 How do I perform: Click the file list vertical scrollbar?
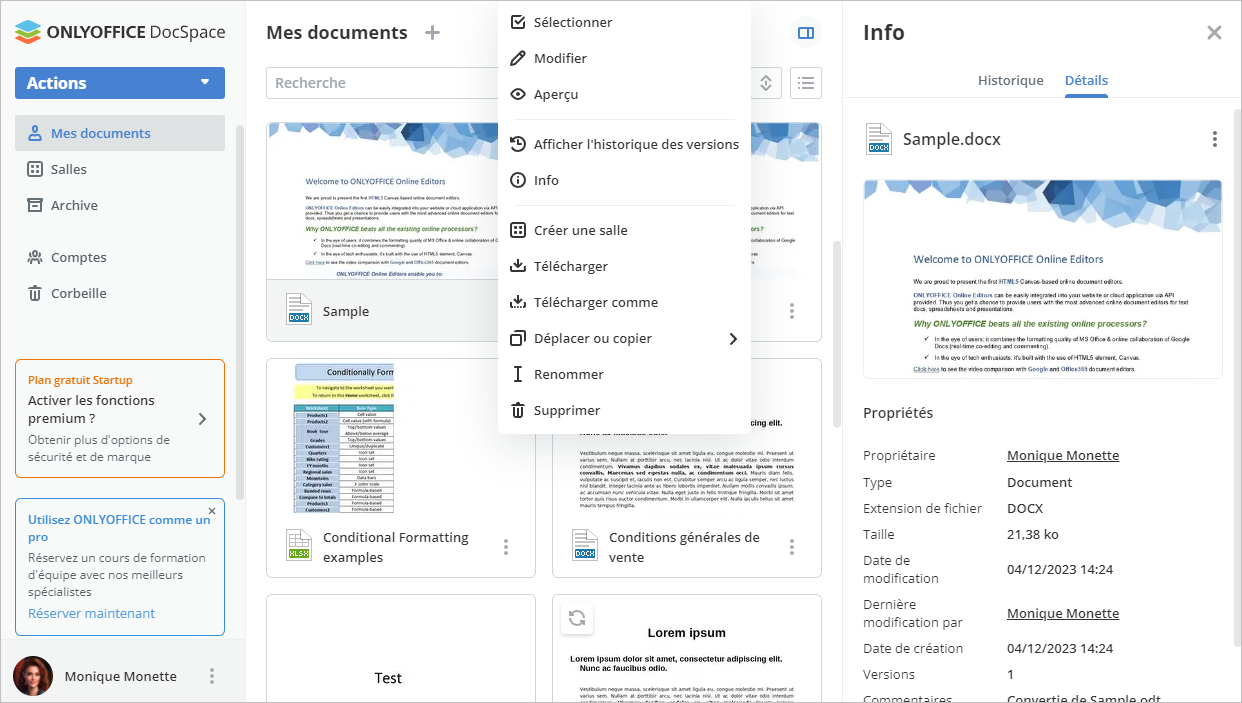point(836,332)
